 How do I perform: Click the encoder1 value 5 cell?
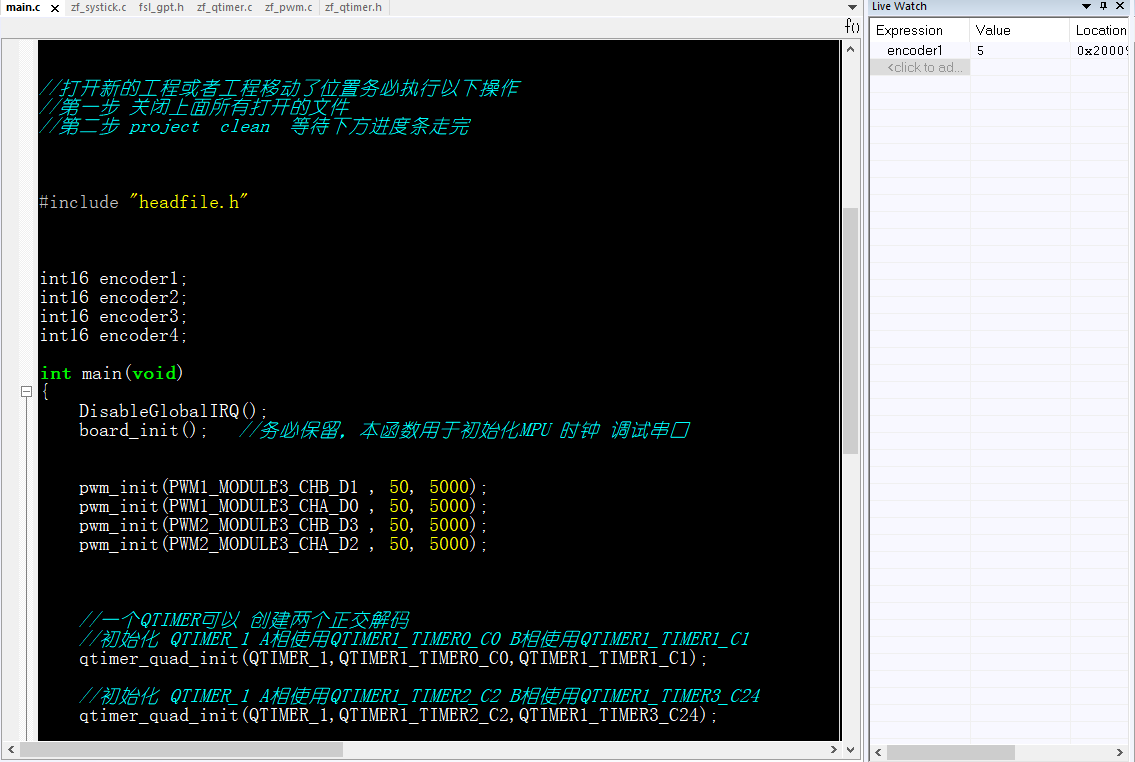1019,51
